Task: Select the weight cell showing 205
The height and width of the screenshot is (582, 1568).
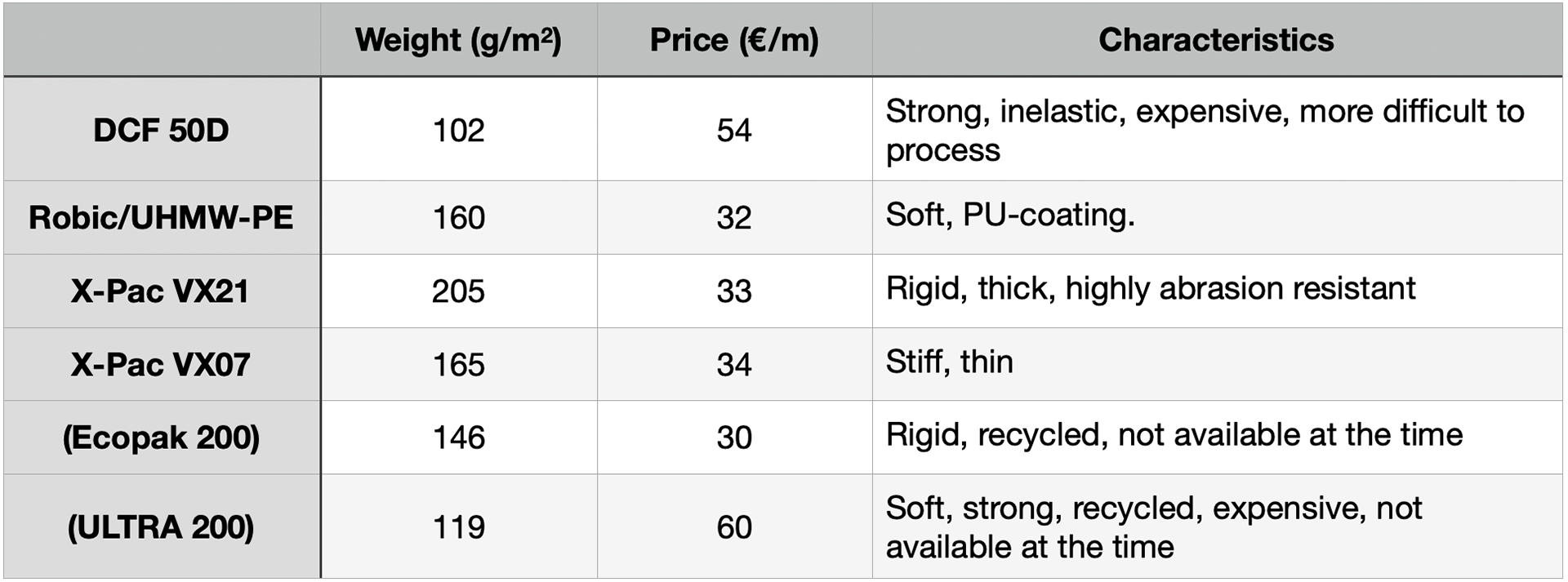Action: 458,291
